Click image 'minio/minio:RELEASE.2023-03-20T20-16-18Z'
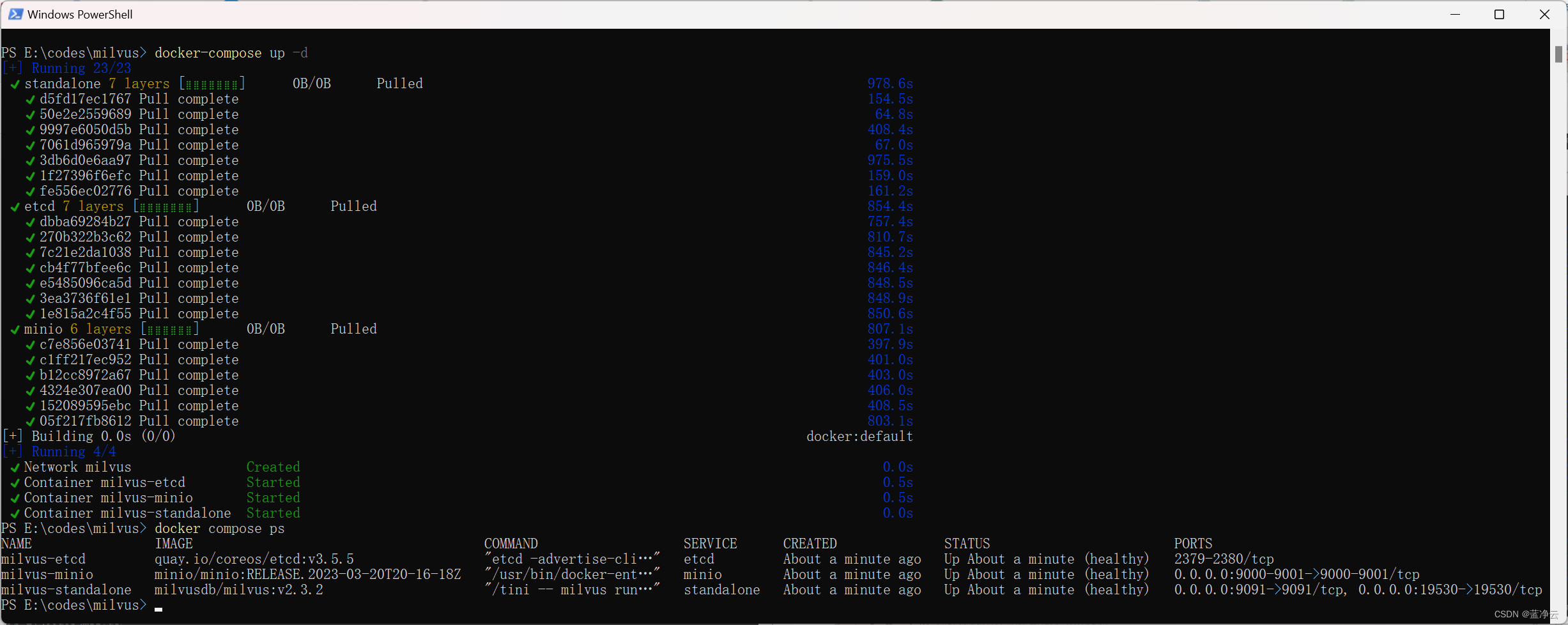The image size is (1568, 625). (x=308, y=575)
